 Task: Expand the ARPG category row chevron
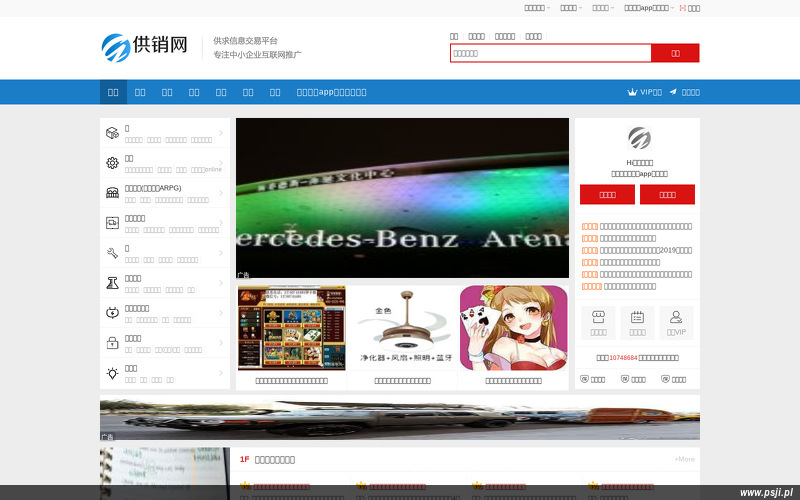click(221, 193)
